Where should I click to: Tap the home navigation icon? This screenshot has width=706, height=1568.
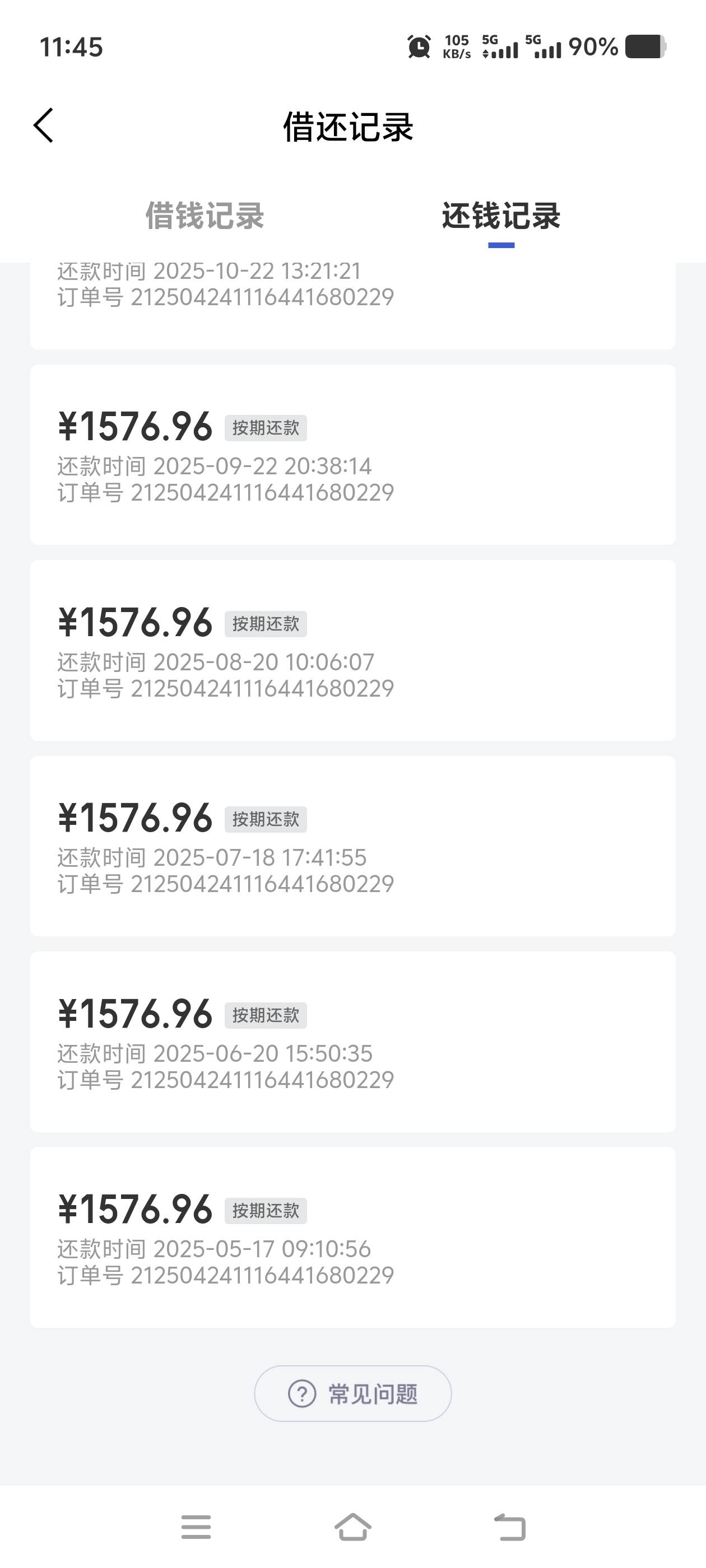[352, 1527]
